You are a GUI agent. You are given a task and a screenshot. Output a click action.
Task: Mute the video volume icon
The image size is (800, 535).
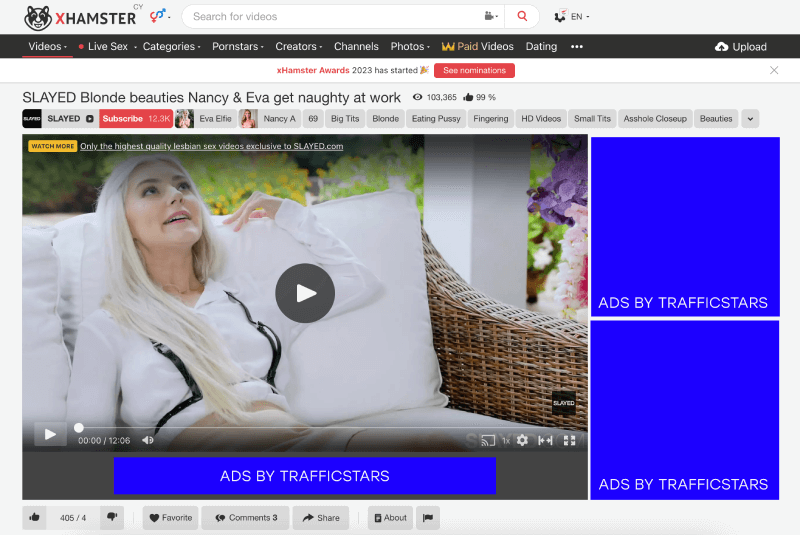(147, 440)
